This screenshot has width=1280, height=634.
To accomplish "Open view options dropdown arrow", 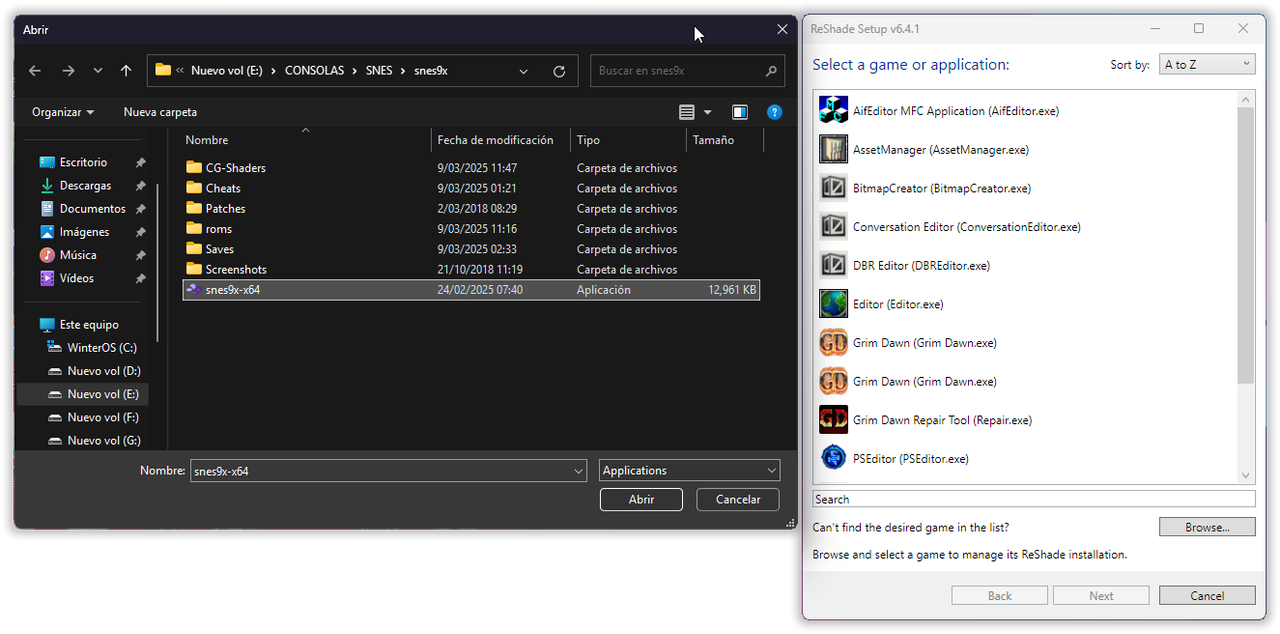I will point(708,112).
